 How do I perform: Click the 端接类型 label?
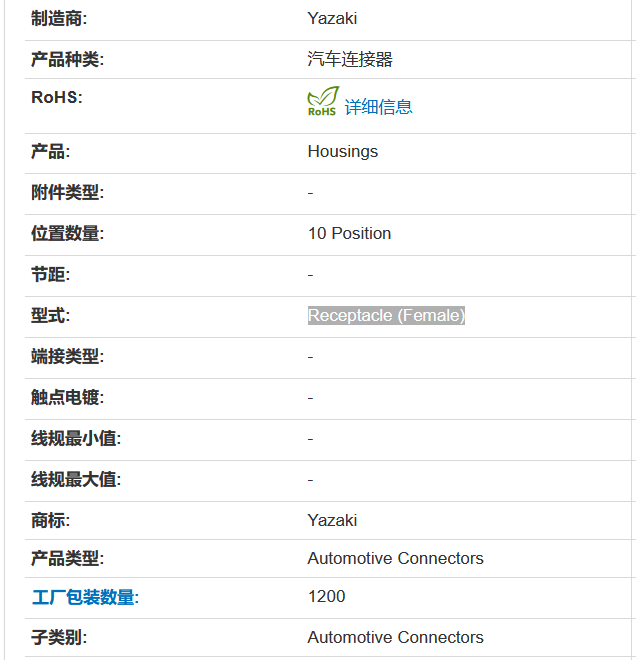tap(67, 357)
